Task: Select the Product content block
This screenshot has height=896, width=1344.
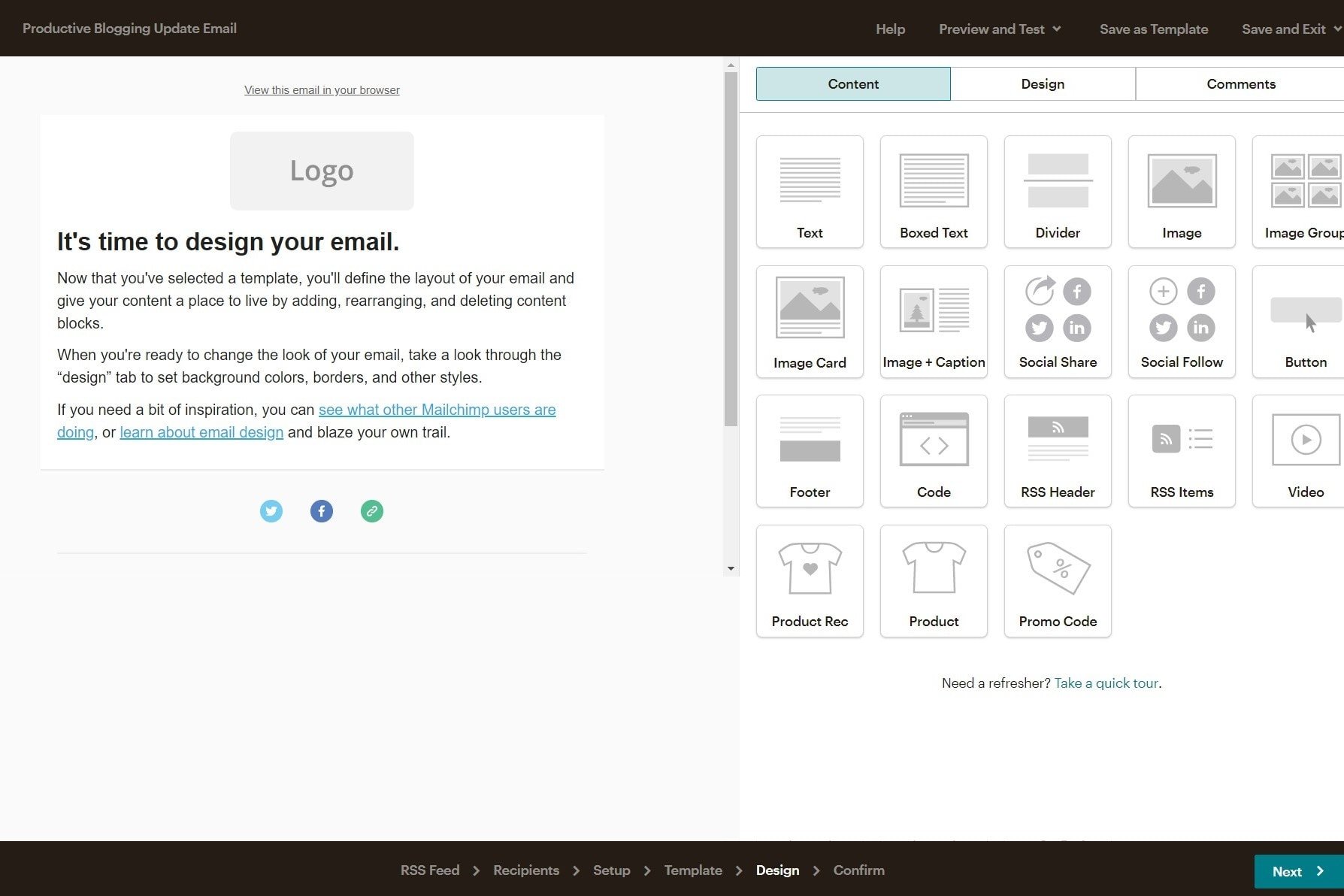Action: coord(934,581)
